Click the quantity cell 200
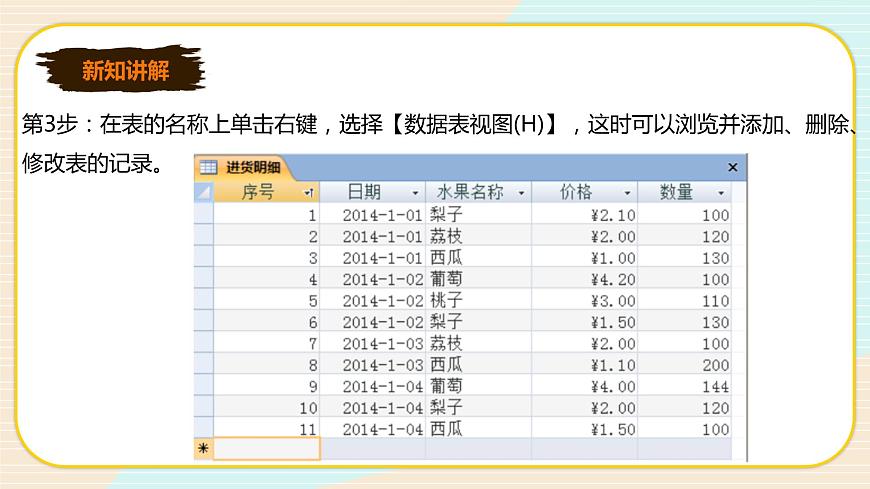Image resolution: width=870 pixels, height=489 pixels. [x=684, y=364]
